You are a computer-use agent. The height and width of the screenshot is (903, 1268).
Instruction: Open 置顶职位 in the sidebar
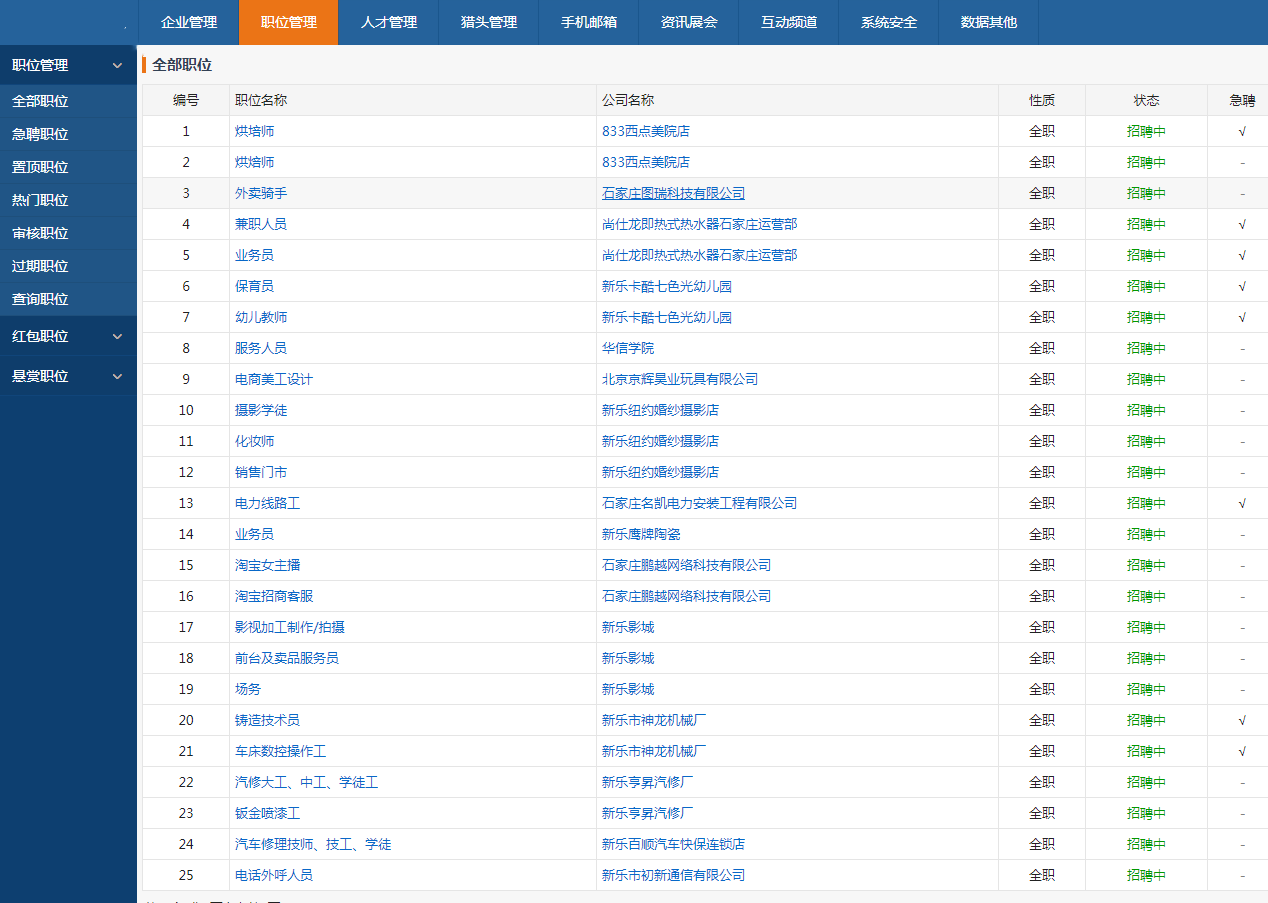click(40, 167)
